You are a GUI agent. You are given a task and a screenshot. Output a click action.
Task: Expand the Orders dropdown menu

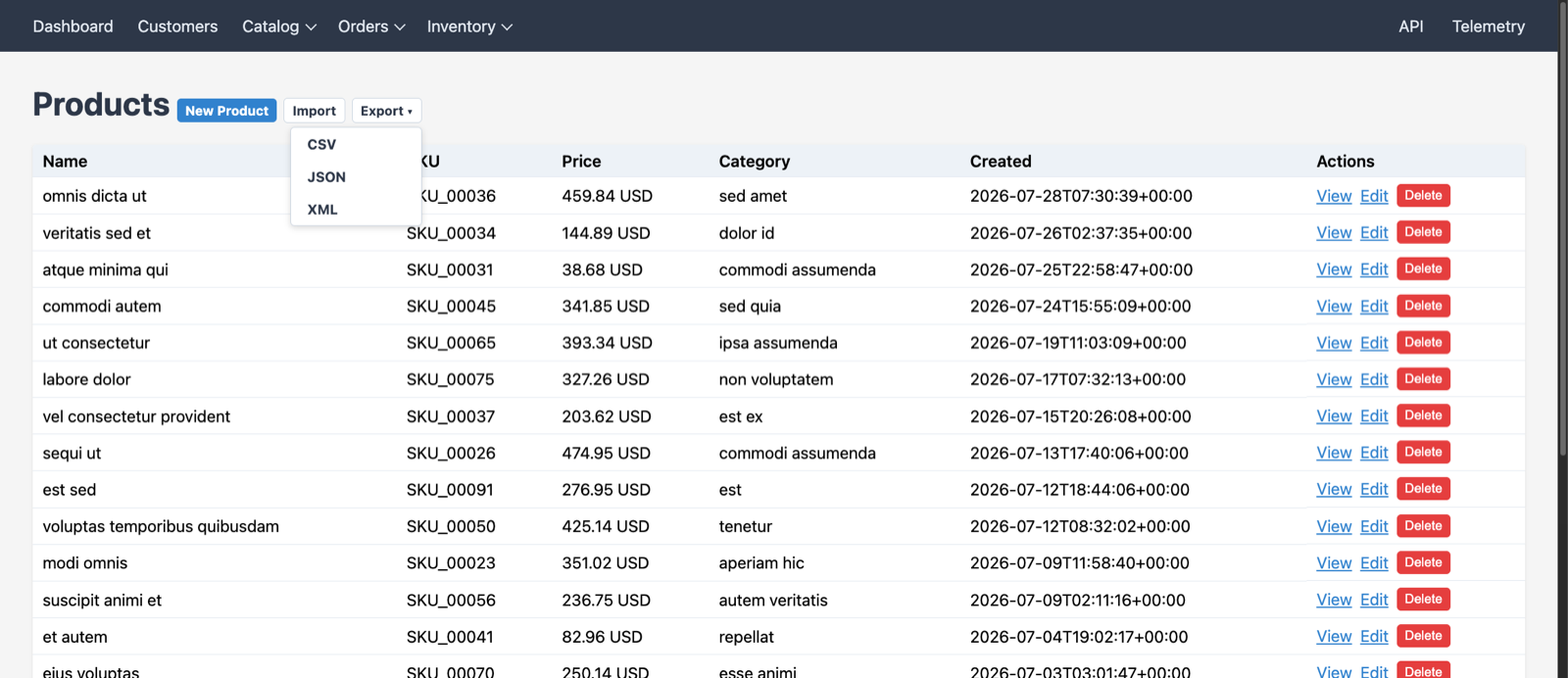(x=371, y=26)
